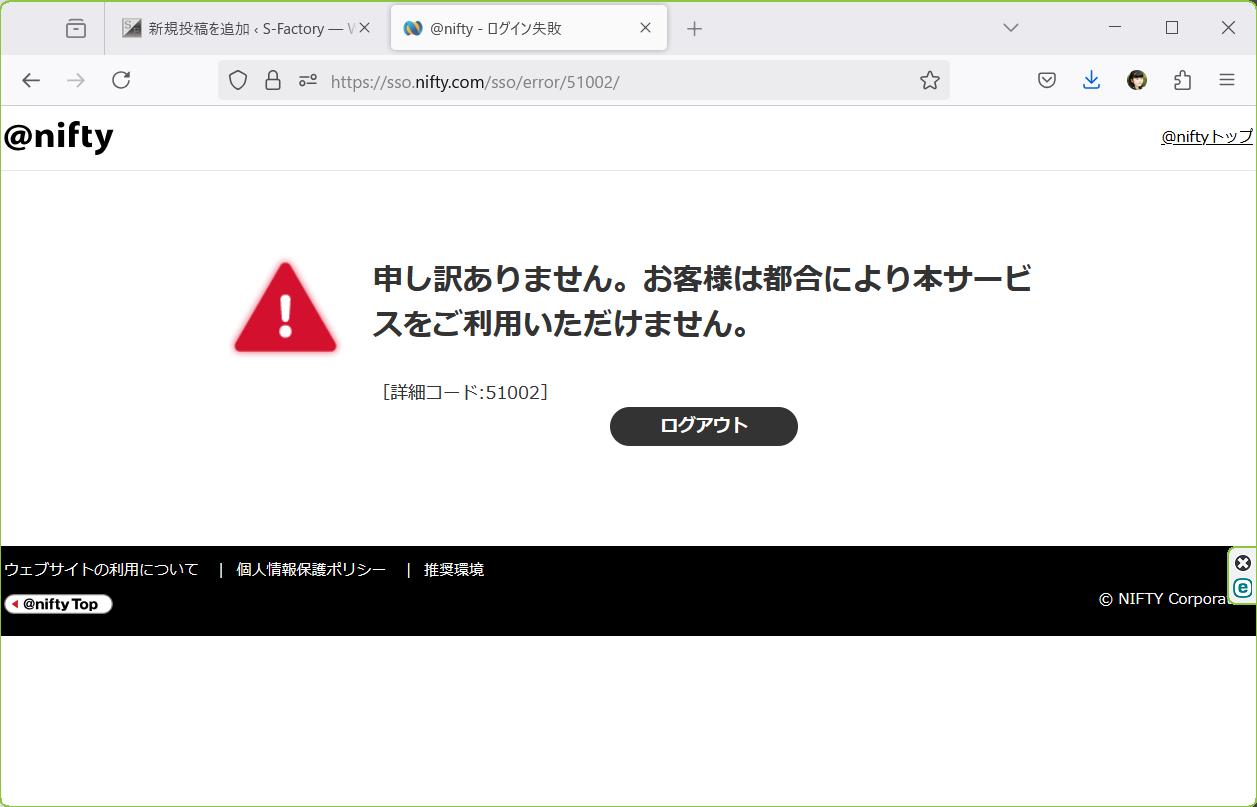
Task: Bookmark this page with star icon
Action: coord(930,81)
